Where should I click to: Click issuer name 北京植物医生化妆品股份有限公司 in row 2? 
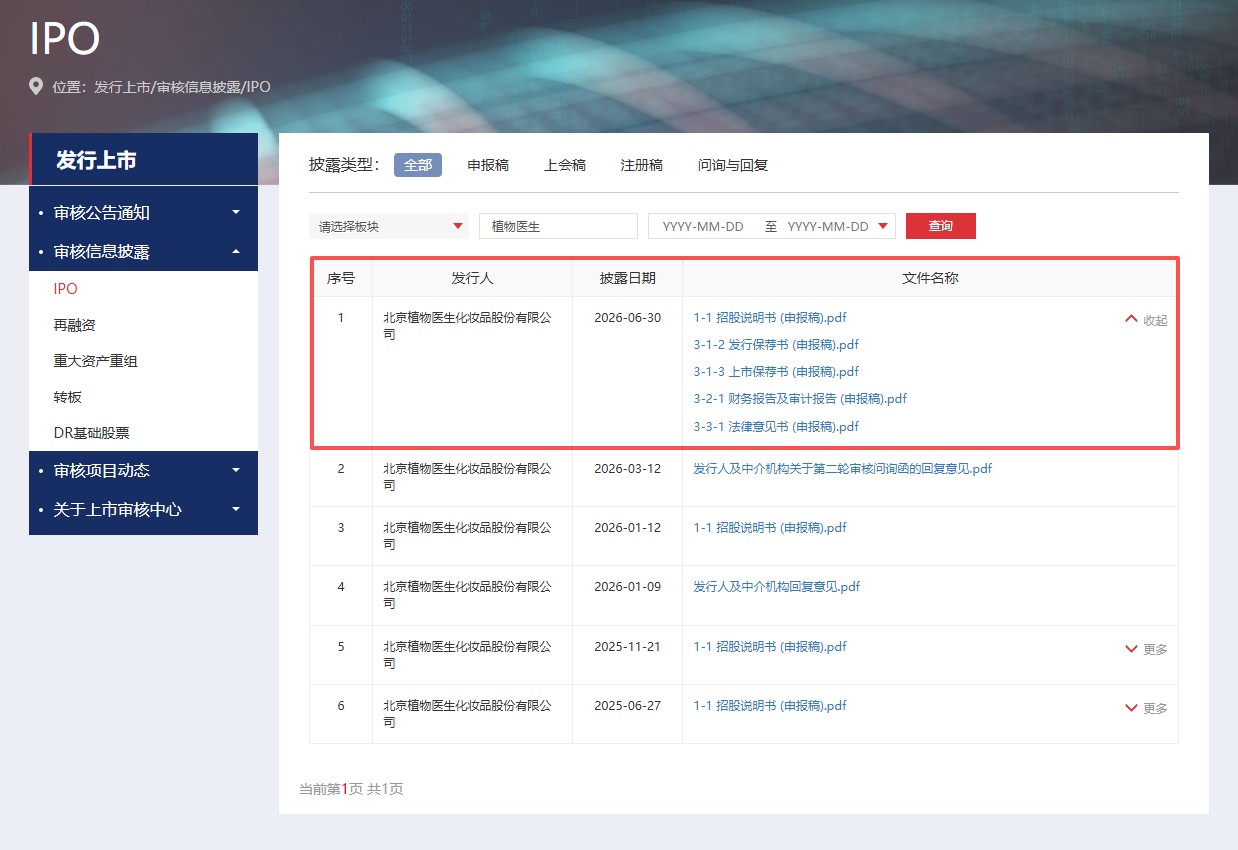tap(467, 477)
